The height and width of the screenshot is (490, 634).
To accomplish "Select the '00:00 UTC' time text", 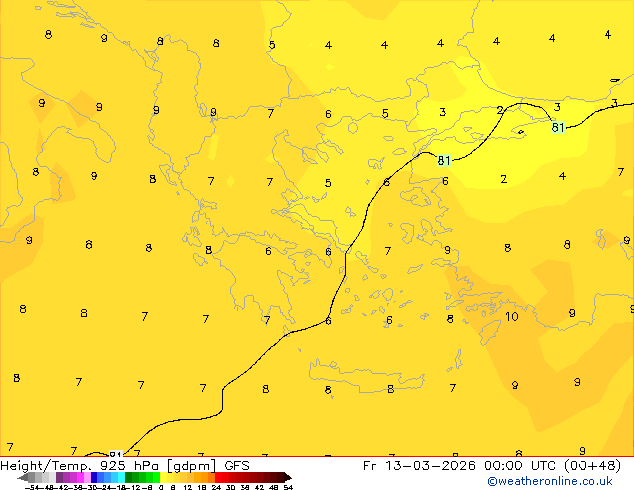I will [521, 466].
